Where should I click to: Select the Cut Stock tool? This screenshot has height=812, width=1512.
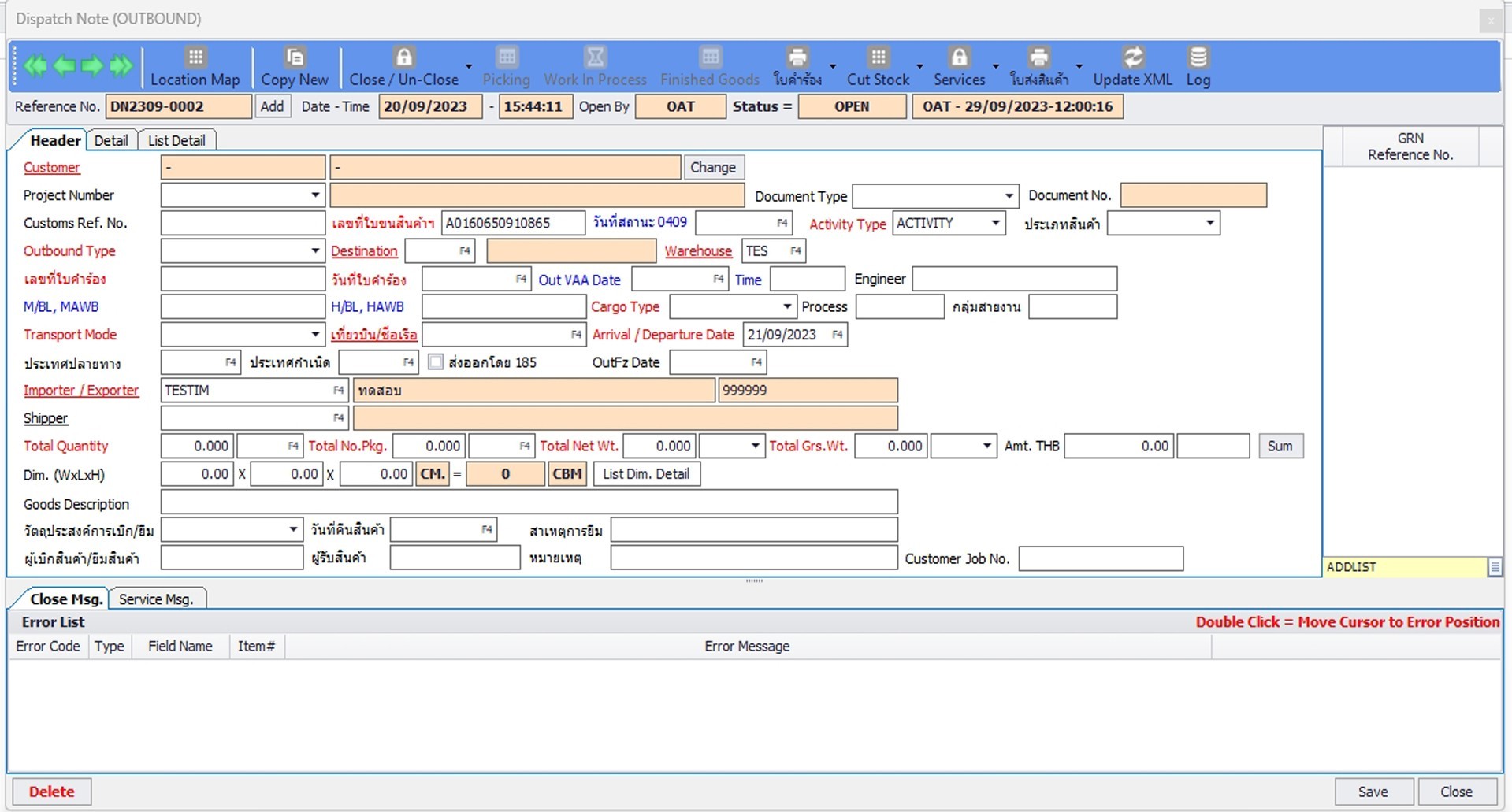(x=877, y=66)
